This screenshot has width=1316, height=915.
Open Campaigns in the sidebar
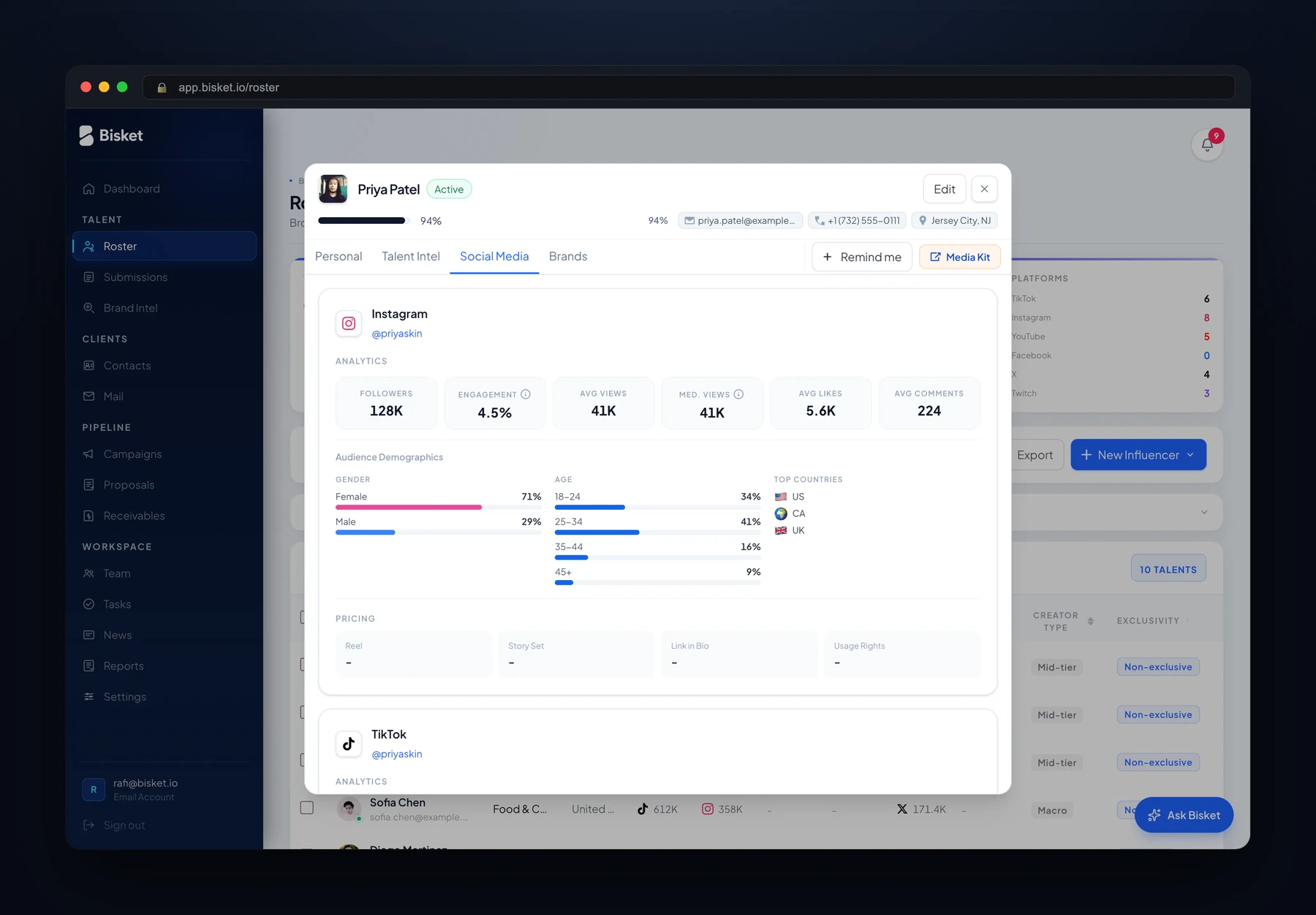[164, 454]
